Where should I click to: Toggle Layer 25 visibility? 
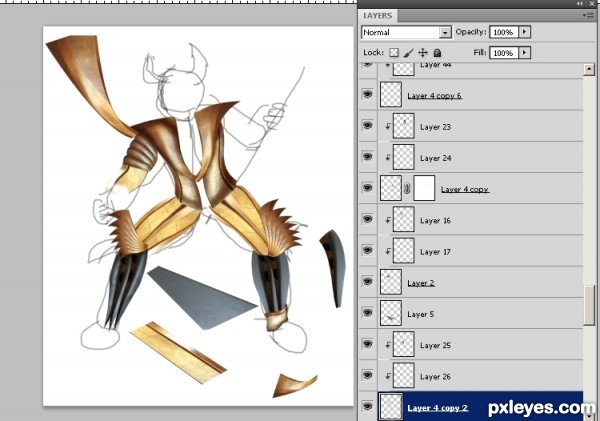click(x=368, y=344)
